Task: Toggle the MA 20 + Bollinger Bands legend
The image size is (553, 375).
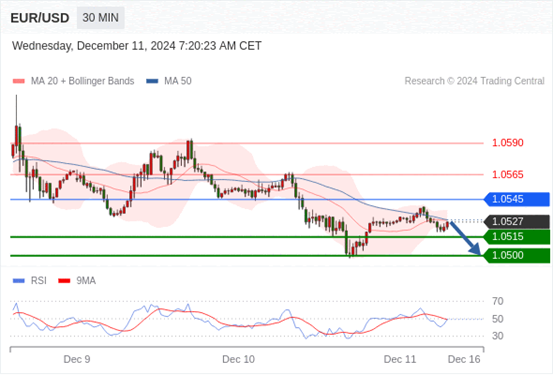Action: click(73, 81)
